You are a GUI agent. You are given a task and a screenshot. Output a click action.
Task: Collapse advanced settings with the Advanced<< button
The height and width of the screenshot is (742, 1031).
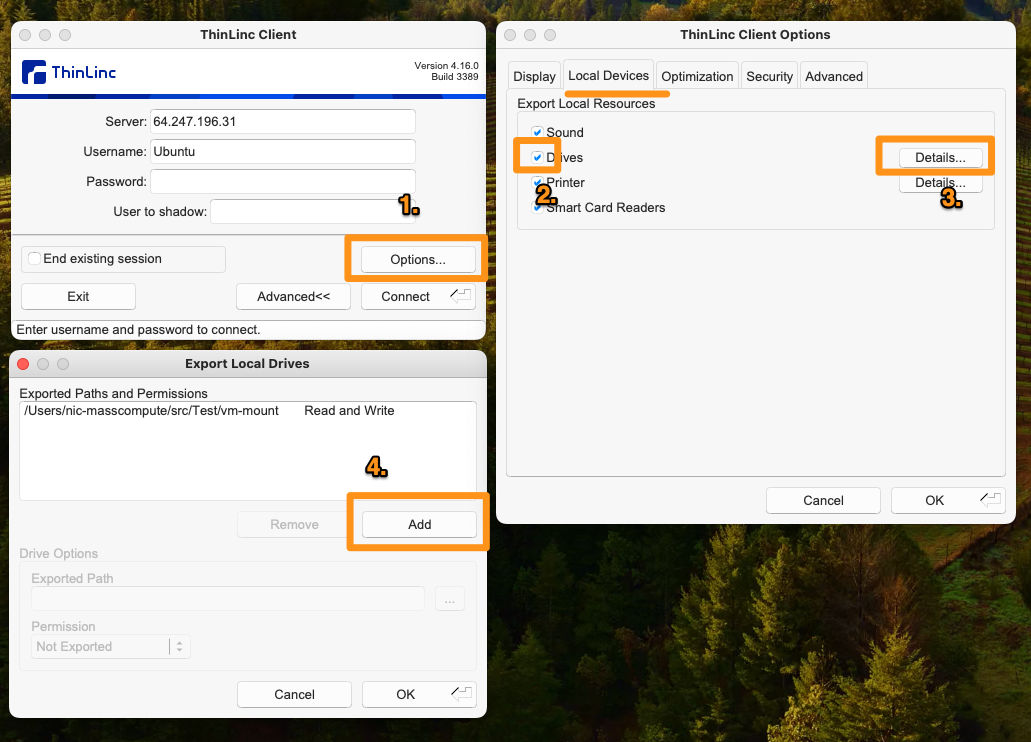(x=293, y=297)
